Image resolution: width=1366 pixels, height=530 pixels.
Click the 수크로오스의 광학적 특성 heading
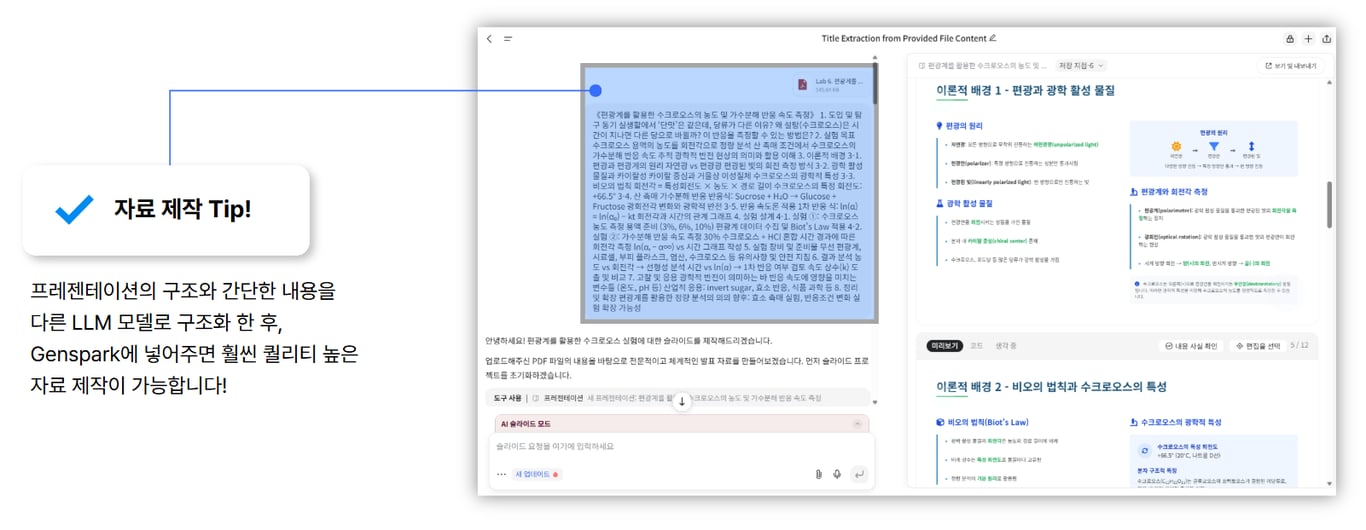click(1181, 422)
